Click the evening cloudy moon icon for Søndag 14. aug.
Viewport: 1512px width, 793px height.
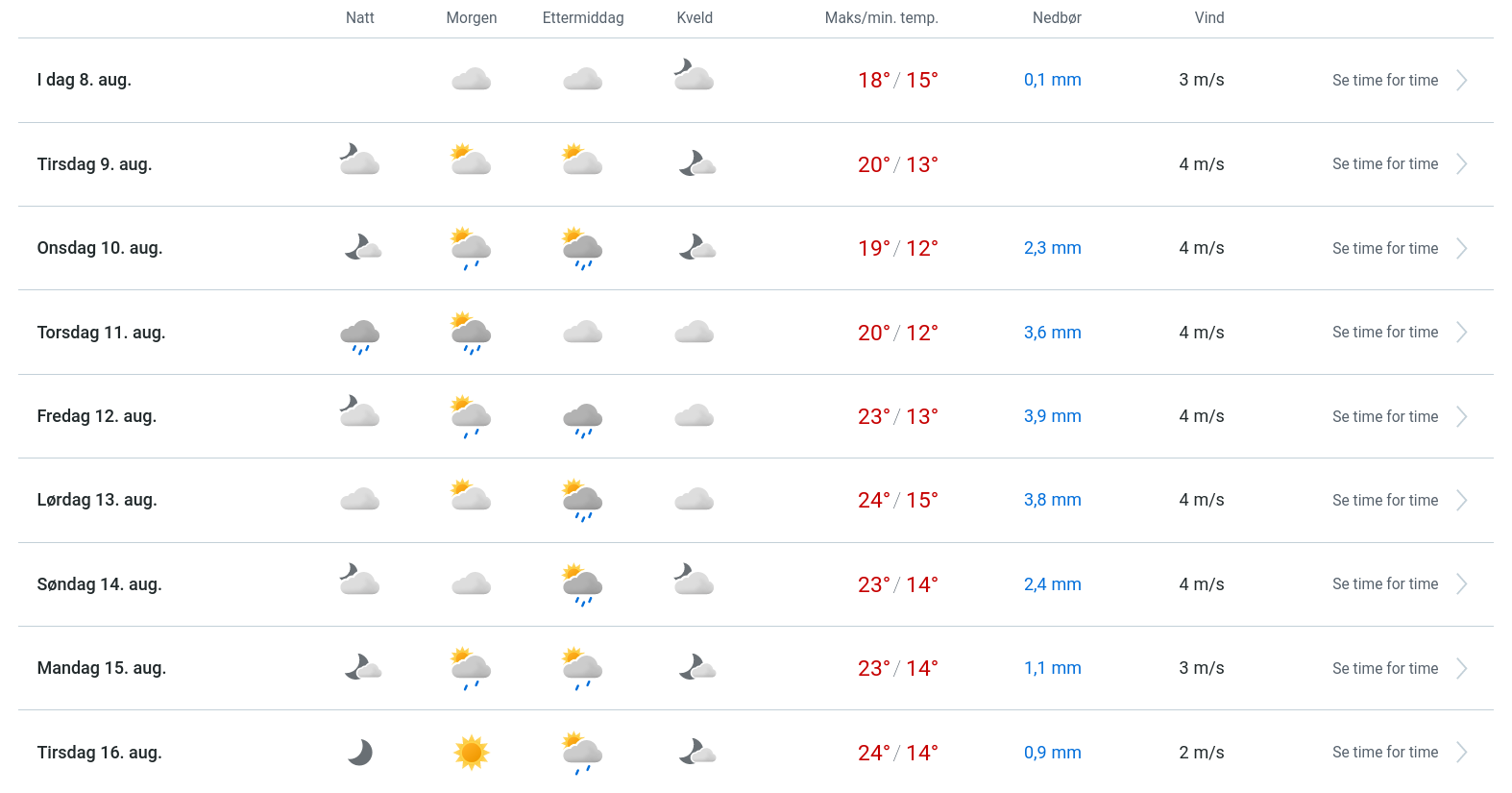click(694, 581)
